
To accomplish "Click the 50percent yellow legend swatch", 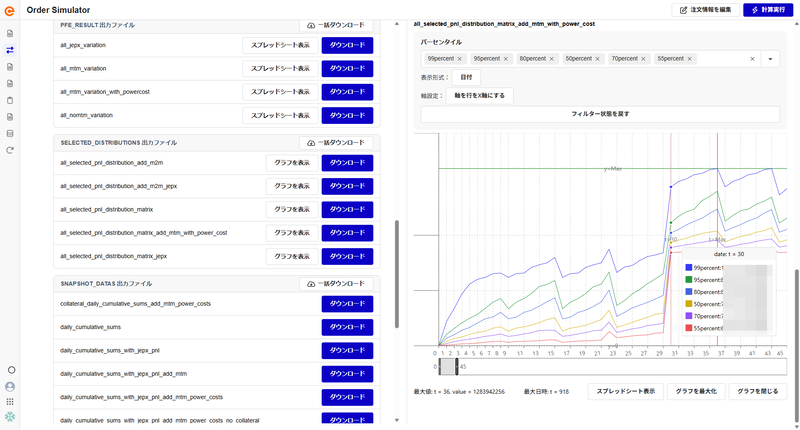I will pyautogui.click(x=689, y=304).
